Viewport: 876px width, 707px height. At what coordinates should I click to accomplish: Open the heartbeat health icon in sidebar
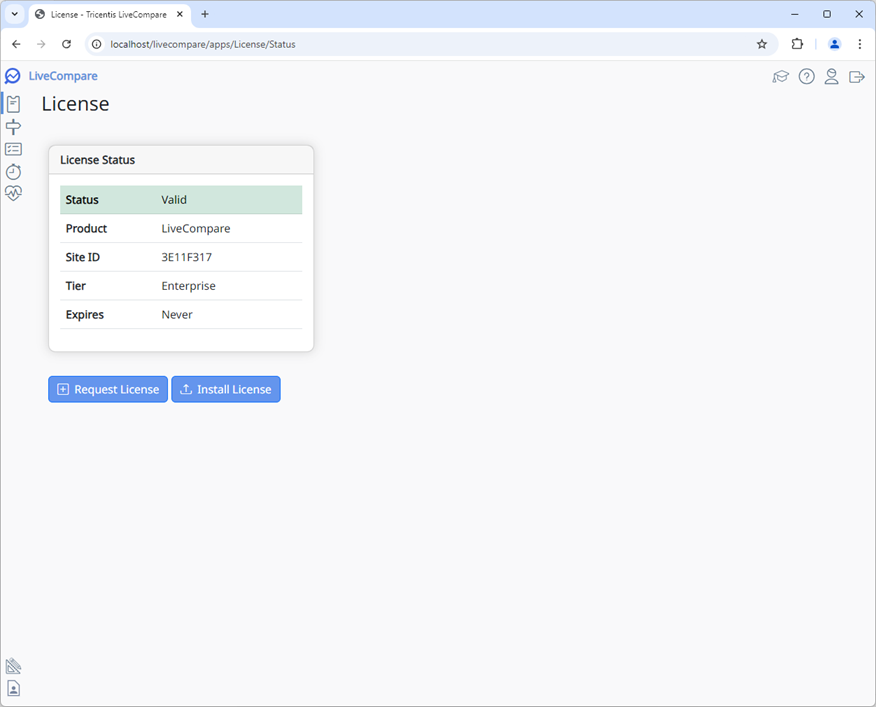(13, 193)
